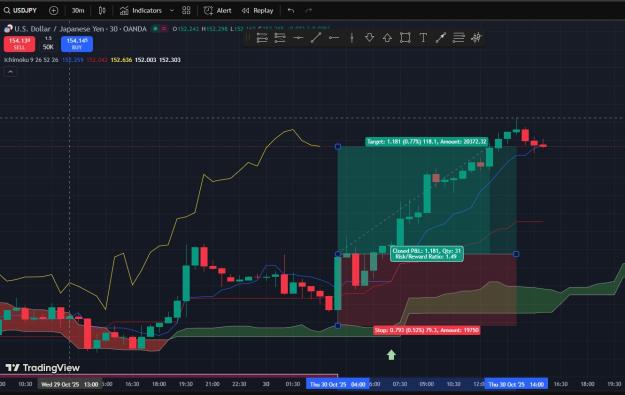625x395 pixels.
Task: Click the position's entry handle on the left
Action: [338, 254]
